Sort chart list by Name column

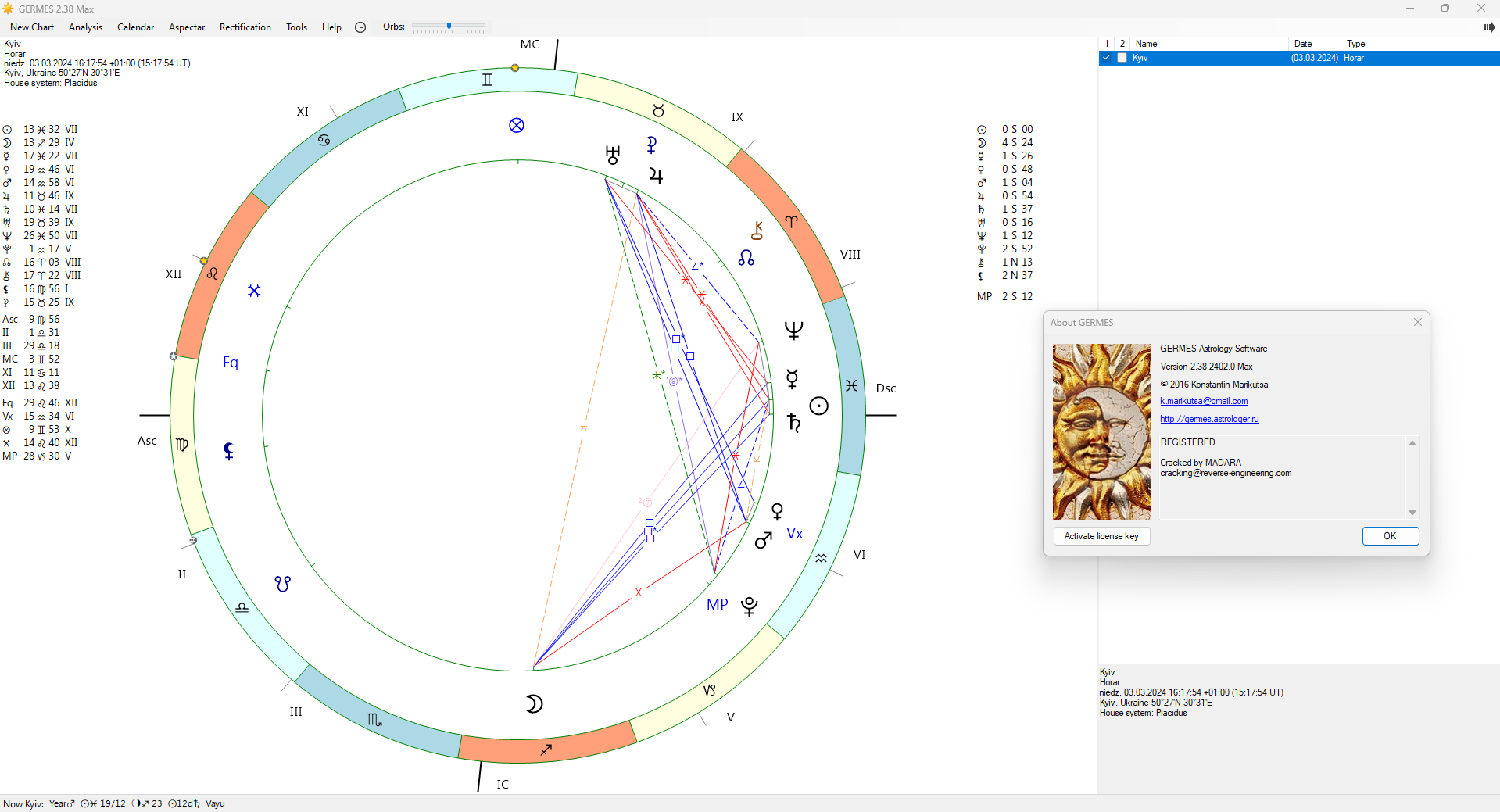tap(1209, 44)
